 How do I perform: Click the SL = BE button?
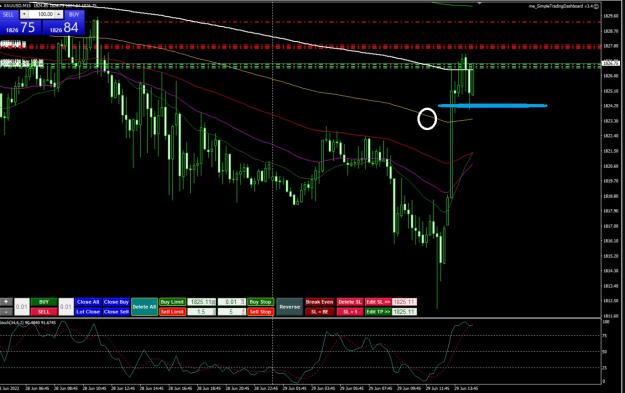click(320, 312)
